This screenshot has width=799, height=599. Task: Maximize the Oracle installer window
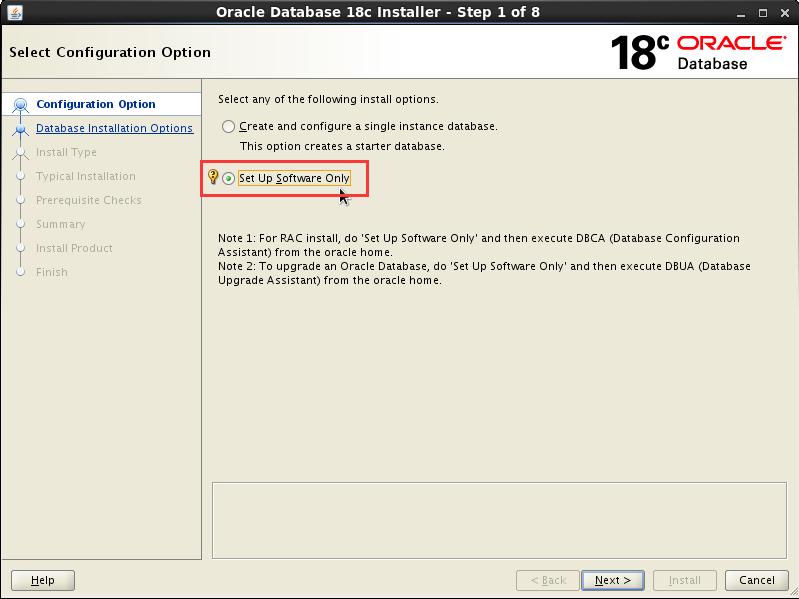coord(763,13)
